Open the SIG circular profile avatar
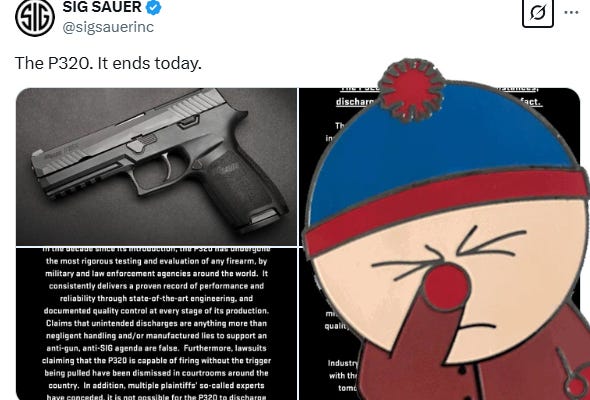 click(35, 17)
